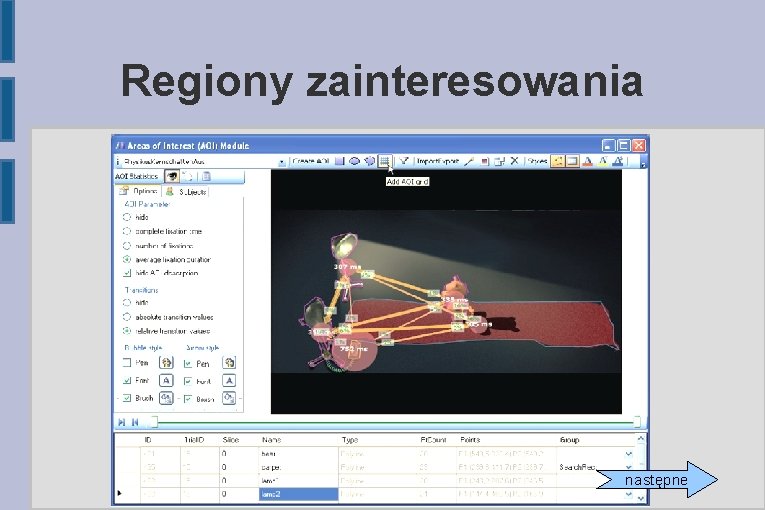765x510 pixels.
Task: Select the ellipse AOI shape tool
Action: [355, 161]
